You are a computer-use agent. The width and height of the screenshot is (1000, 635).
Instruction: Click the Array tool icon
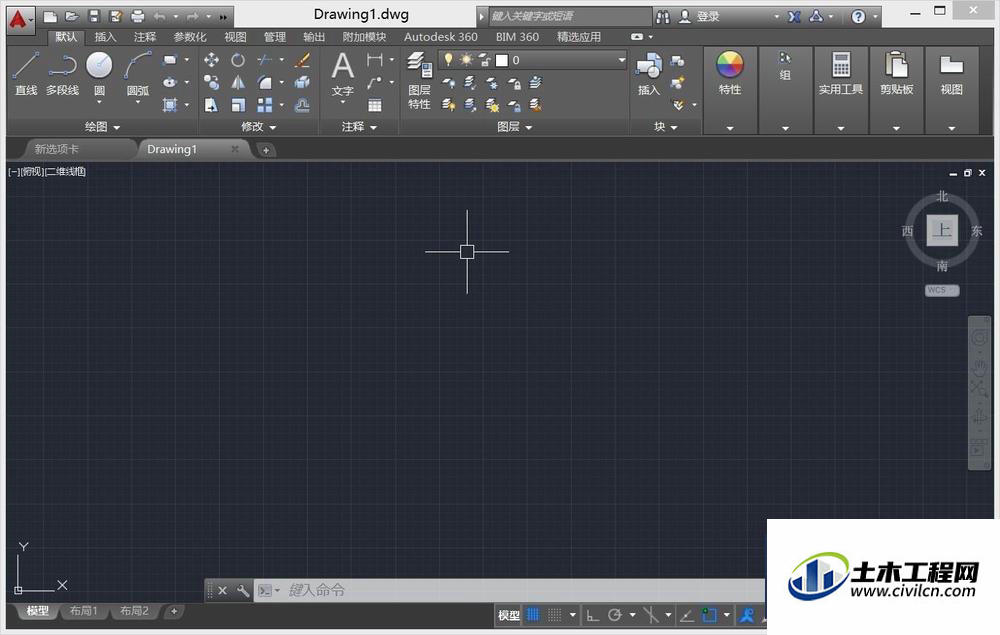[x=264, y=105]
